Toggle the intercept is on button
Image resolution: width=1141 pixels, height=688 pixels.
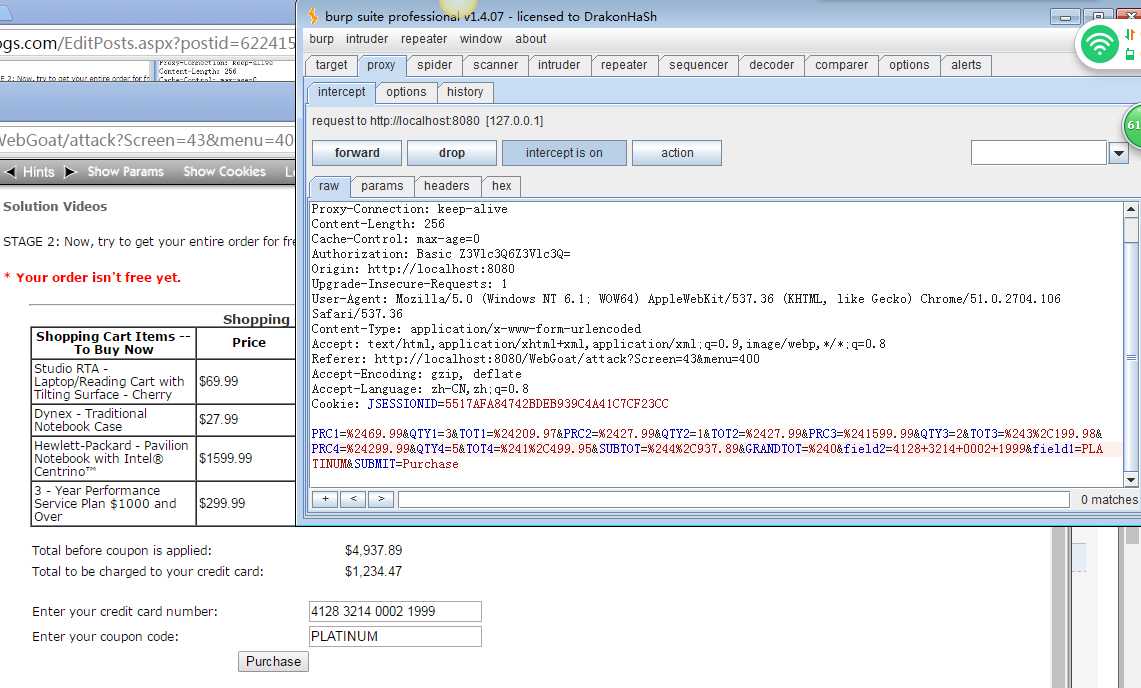tap(564, 153)
